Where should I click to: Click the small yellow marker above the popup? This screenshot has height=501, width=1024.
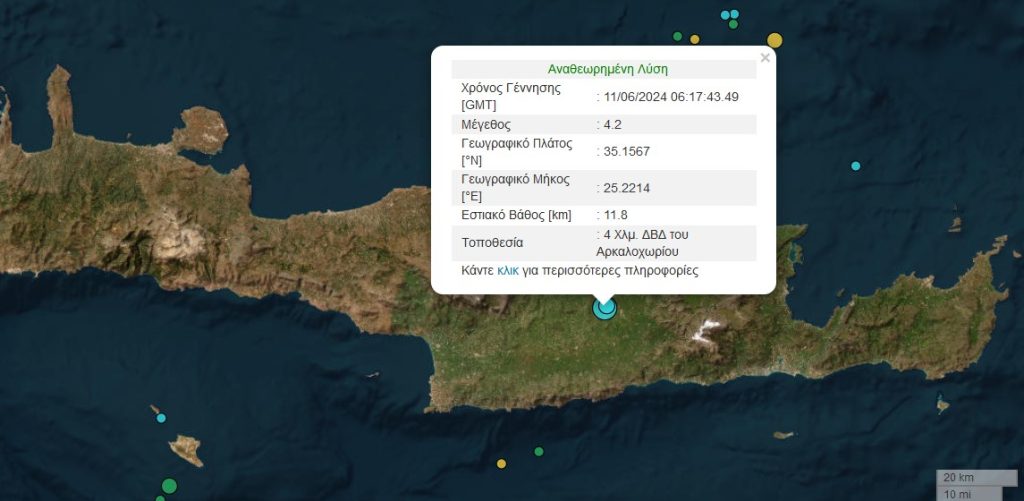tap(695, 39)
